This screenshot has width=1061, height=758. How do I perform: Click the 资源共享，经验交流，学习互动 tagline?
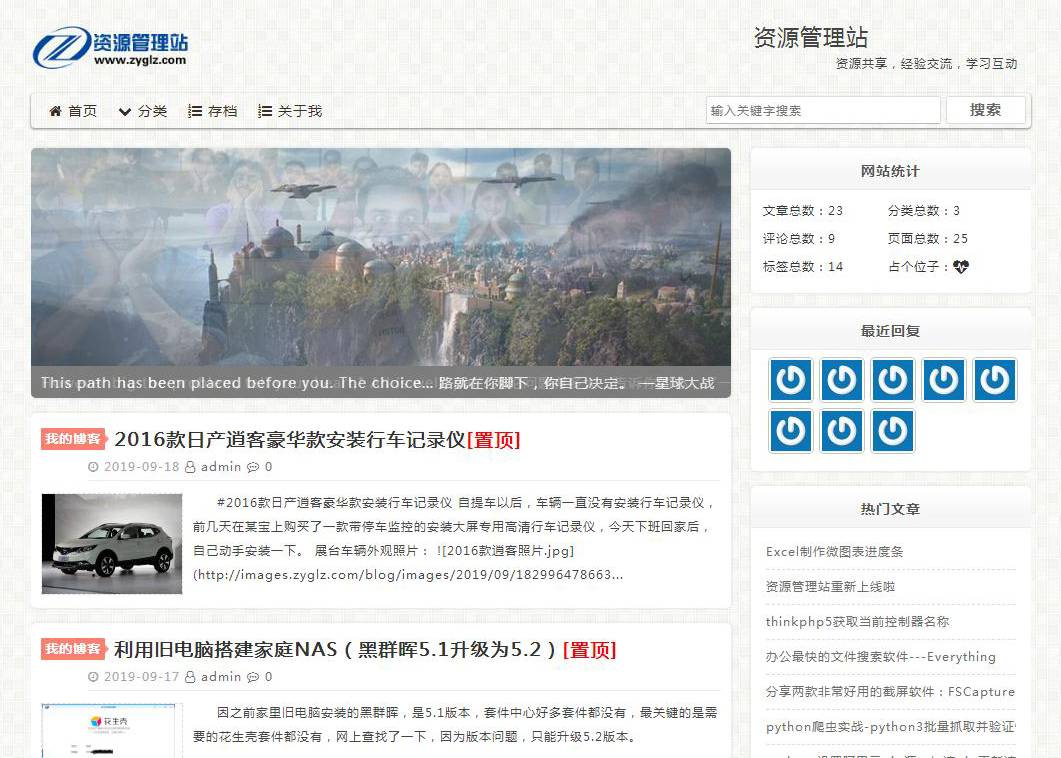coord(926,64)
